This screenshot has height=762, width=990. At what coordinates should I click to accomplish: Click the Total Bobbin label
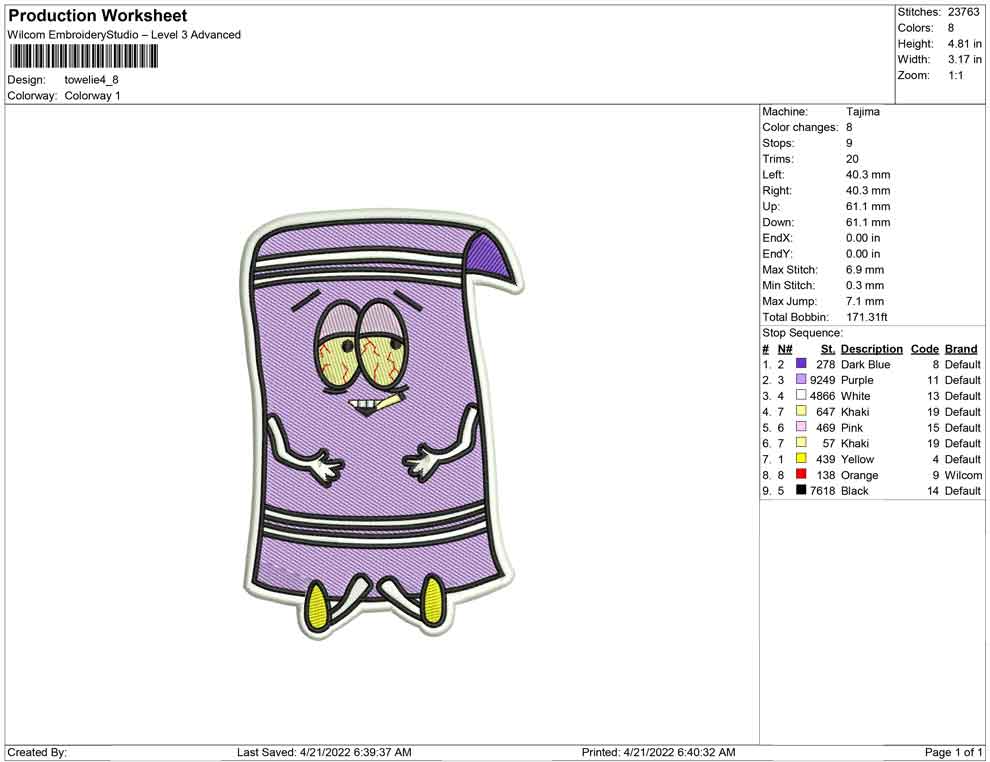pos(796,317)
